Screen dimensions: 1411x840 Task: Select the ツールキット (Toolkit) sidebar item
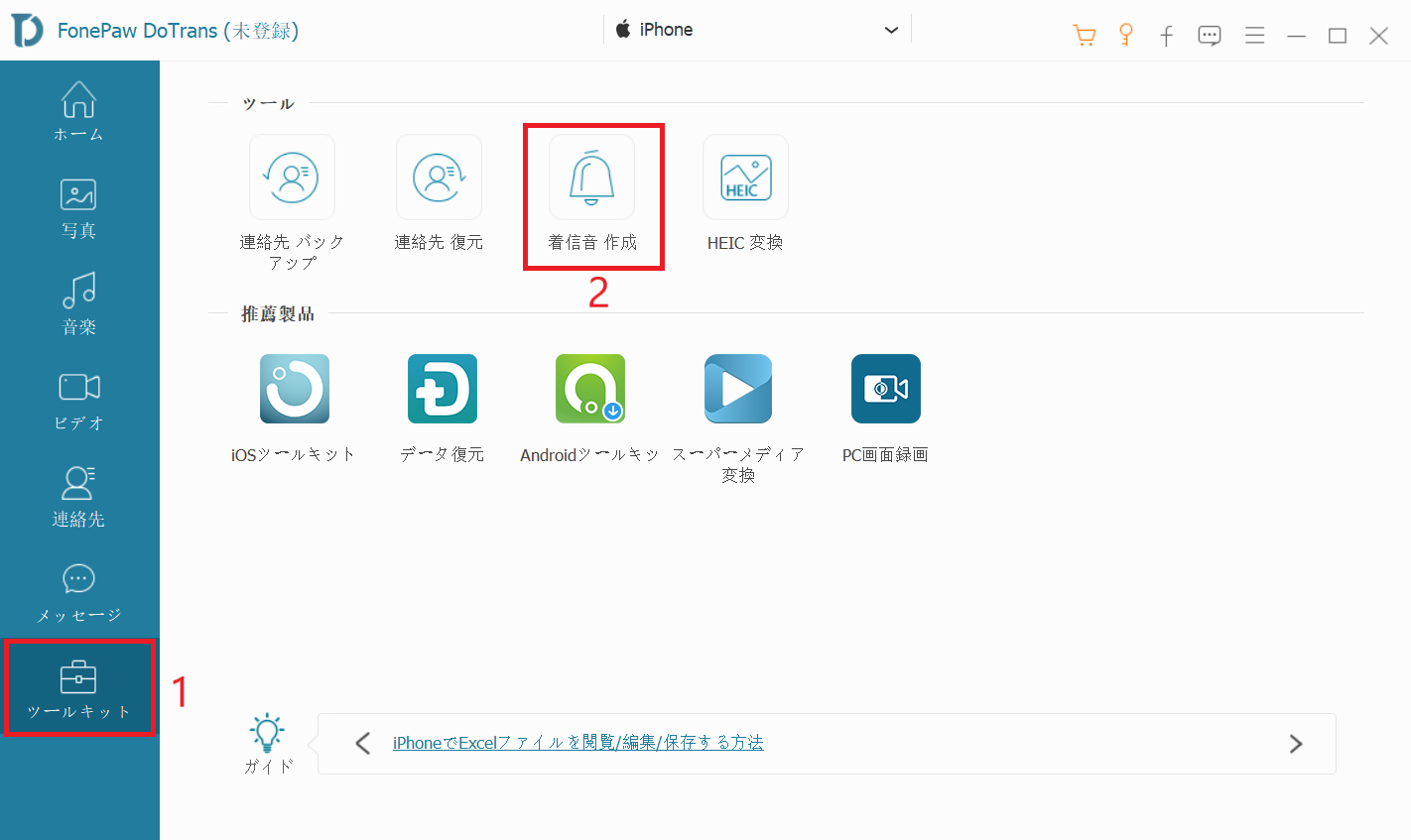tap(78, 689)
